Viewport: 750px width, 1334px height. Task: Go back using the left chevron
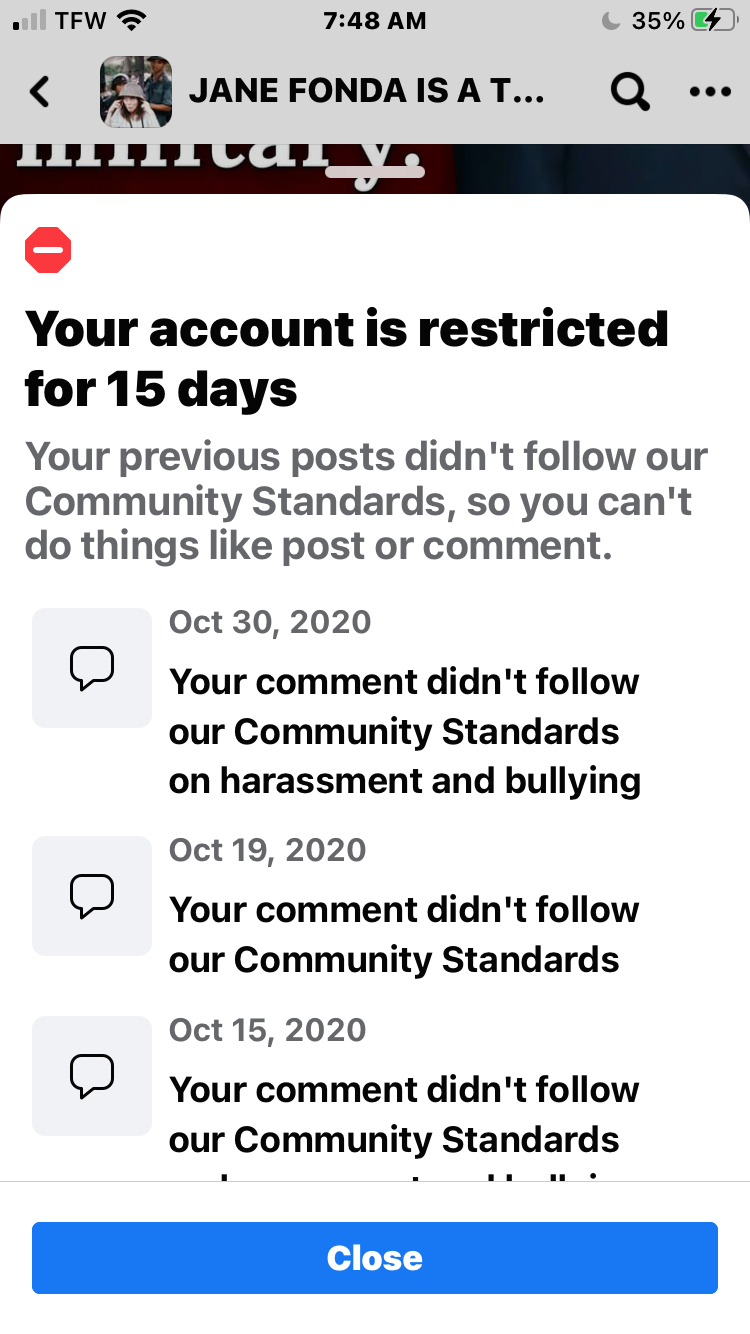point(40,92)
